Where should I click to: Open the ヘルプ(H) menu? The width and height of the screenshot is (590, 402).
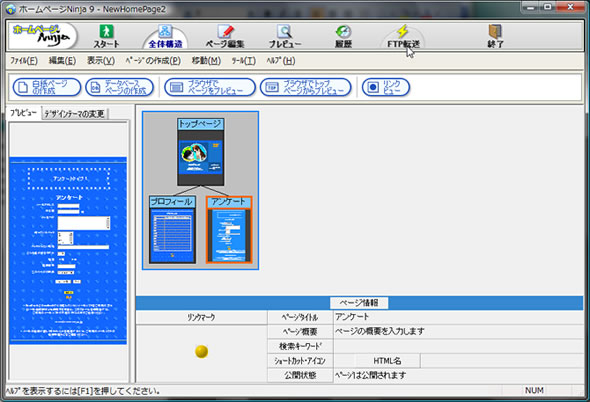pos(280,61)
